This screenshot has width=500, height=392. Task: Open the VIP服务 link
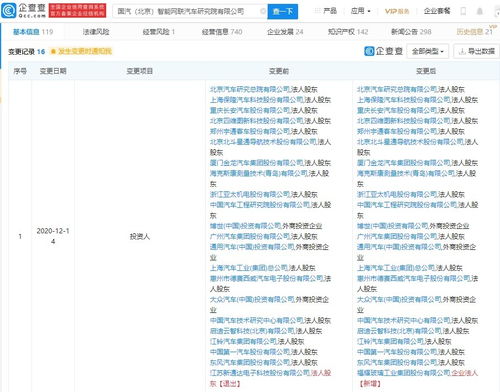(x=397, y=11)
